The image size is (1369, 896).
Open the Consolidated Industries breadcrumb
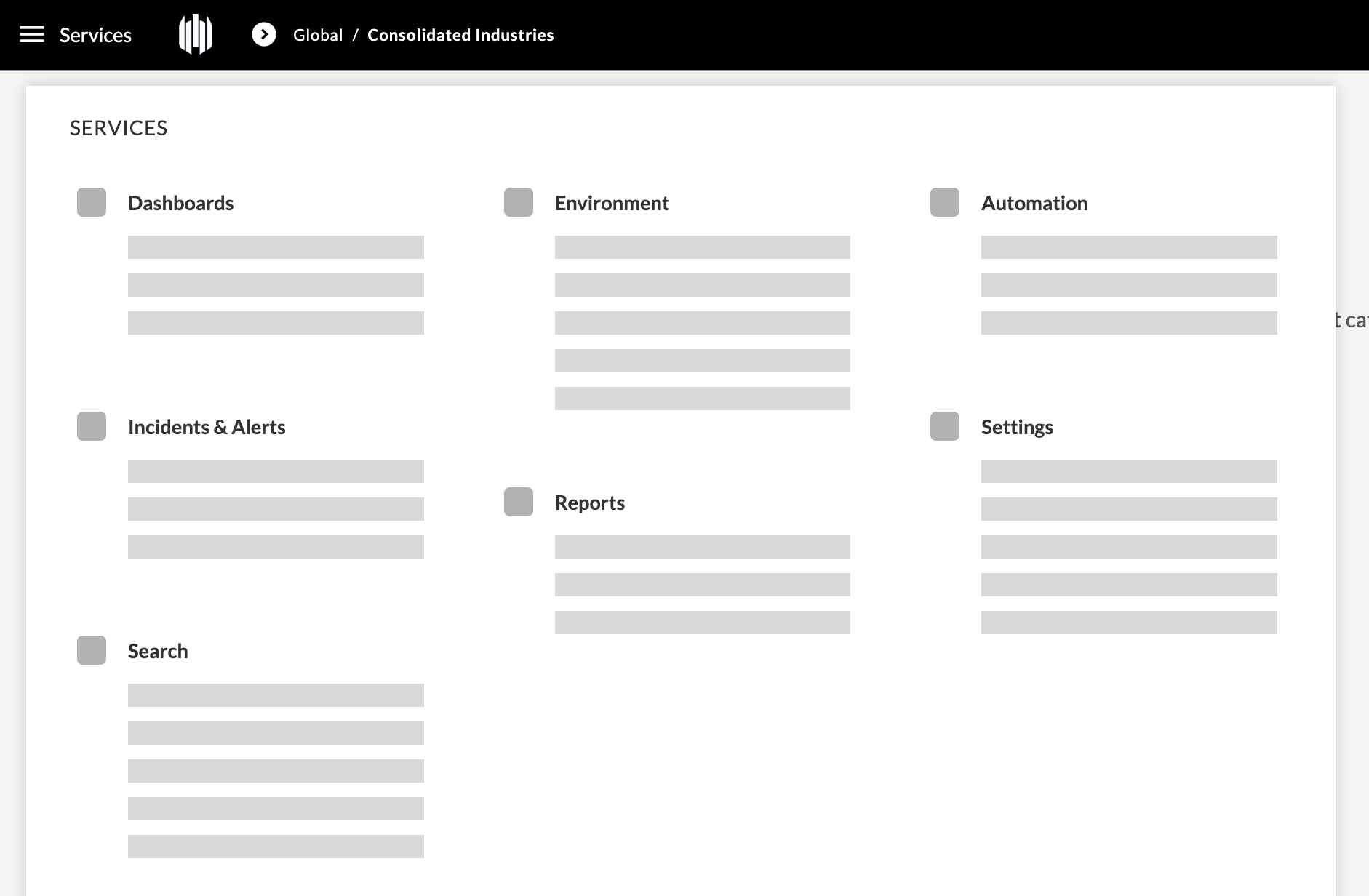point(460,35)
